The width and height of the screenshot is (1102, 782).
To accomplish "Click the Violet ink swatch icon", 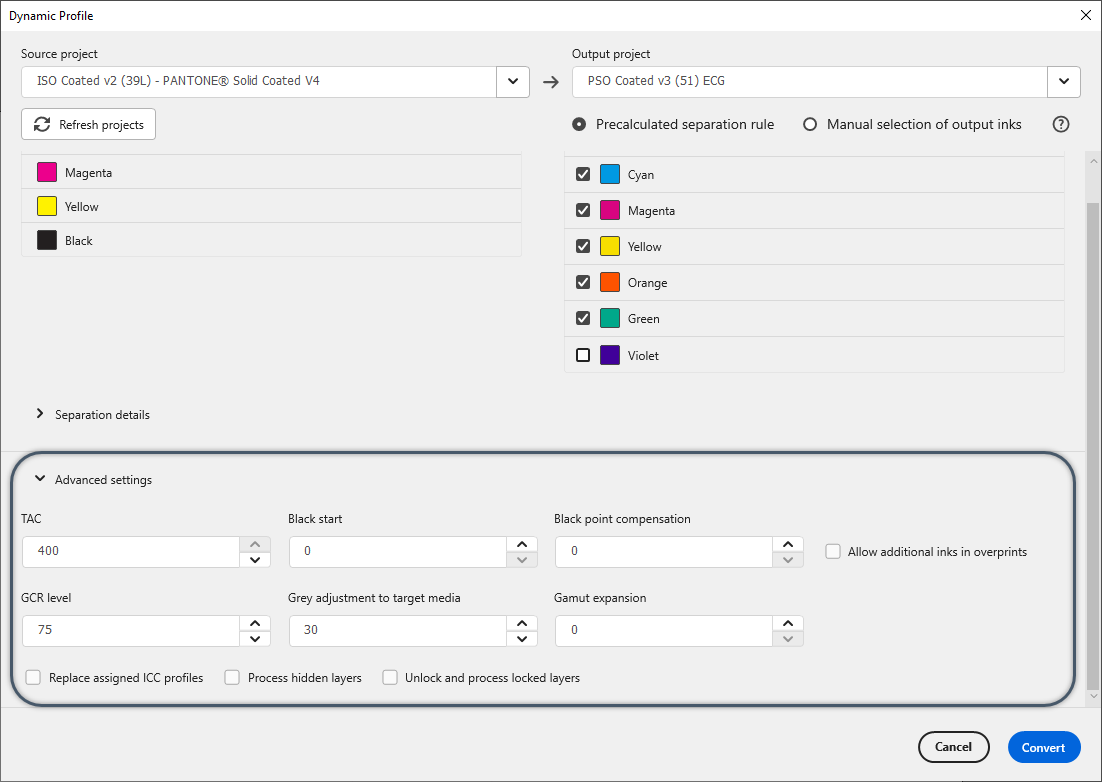I will 610,355.
